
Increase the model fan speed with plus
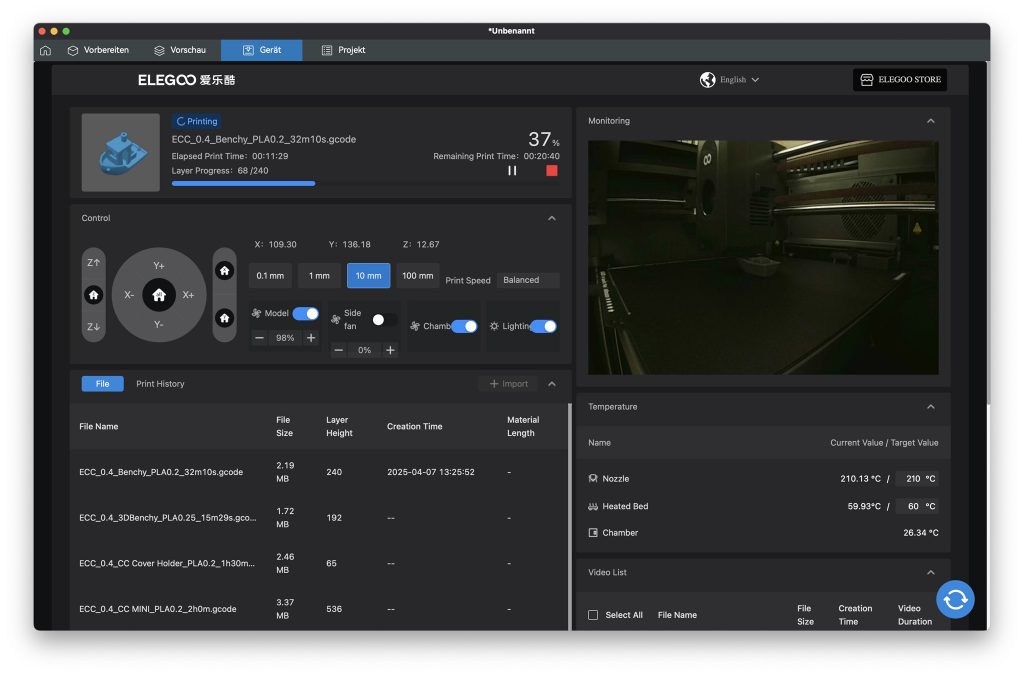(311, 338)
